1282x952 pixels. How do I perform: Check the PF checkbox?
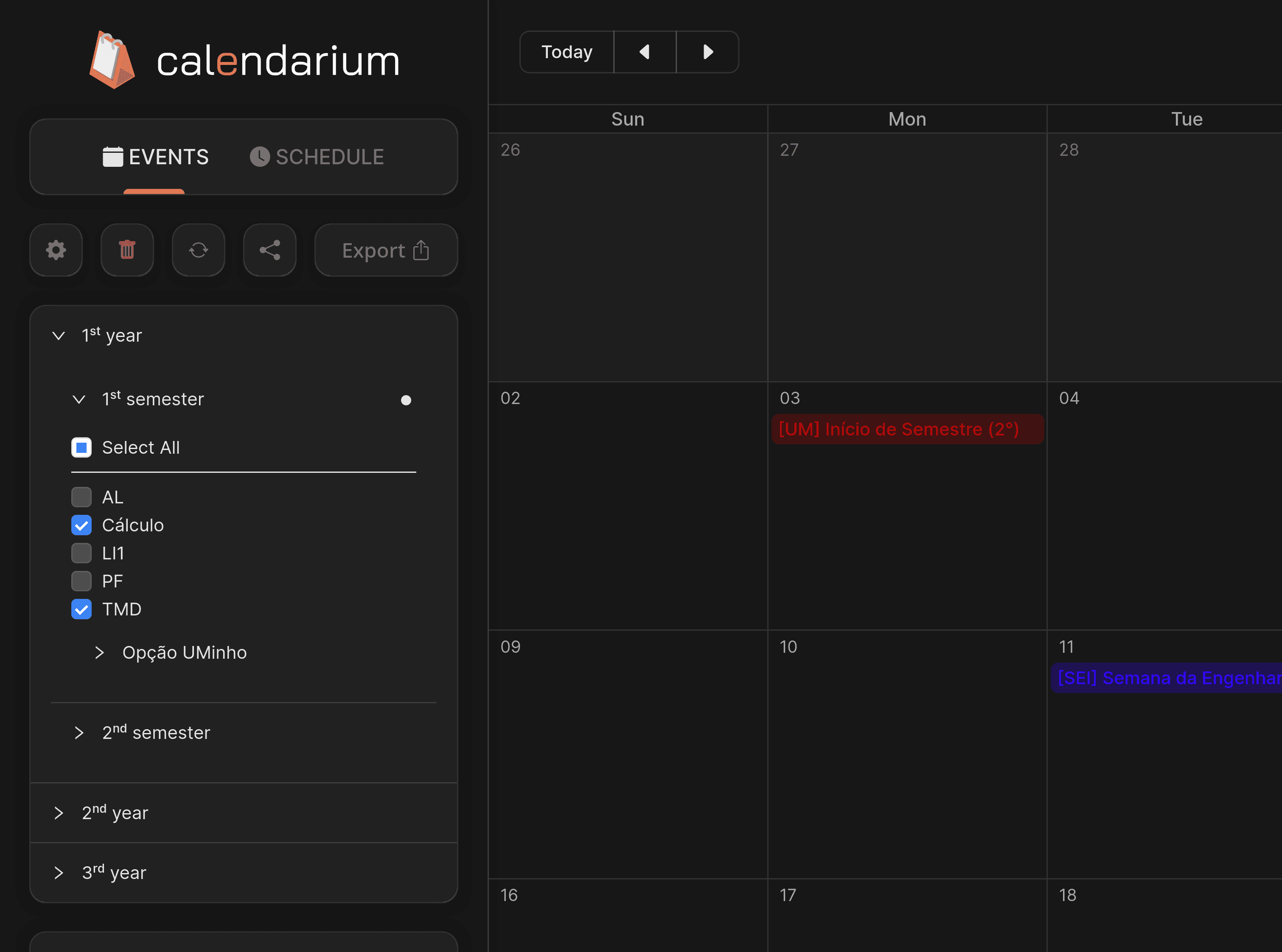point(81,581)
